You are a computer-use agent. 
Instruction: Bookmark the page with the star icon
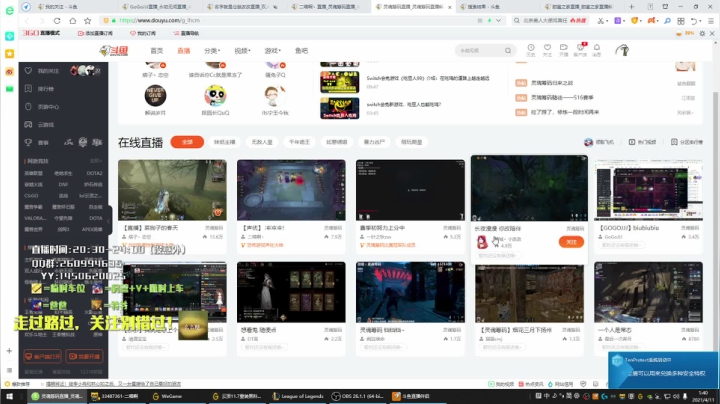pos(88,21)
